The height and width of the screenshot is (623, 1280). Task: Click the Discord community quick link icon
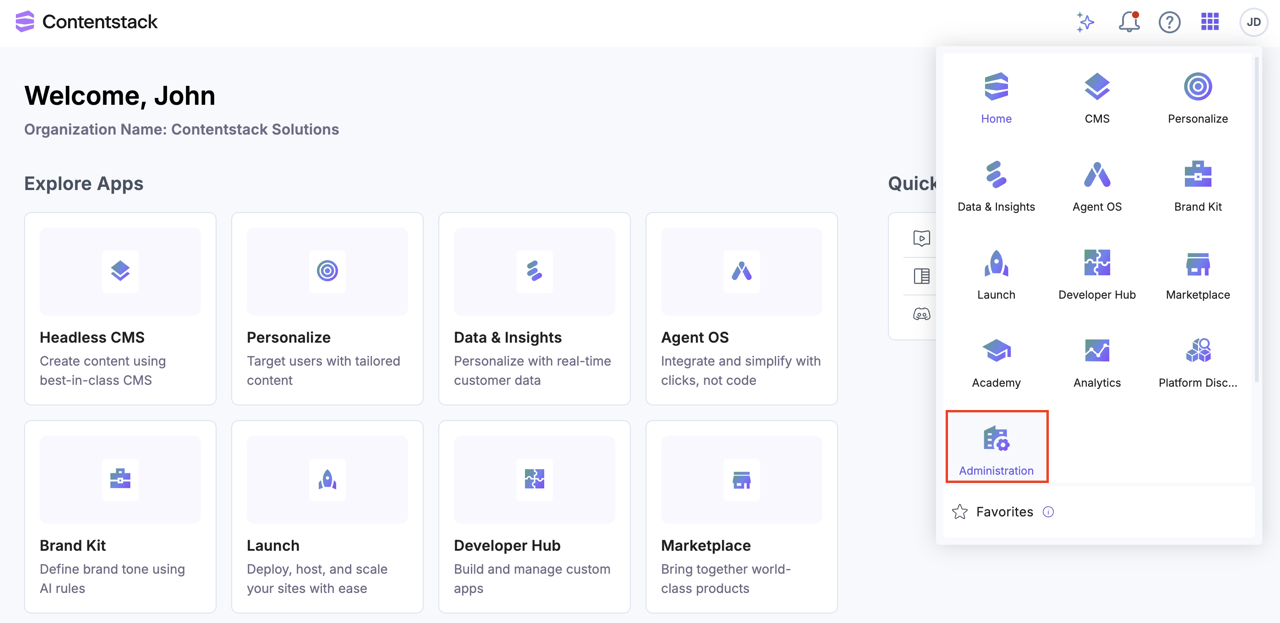(921, 314)
